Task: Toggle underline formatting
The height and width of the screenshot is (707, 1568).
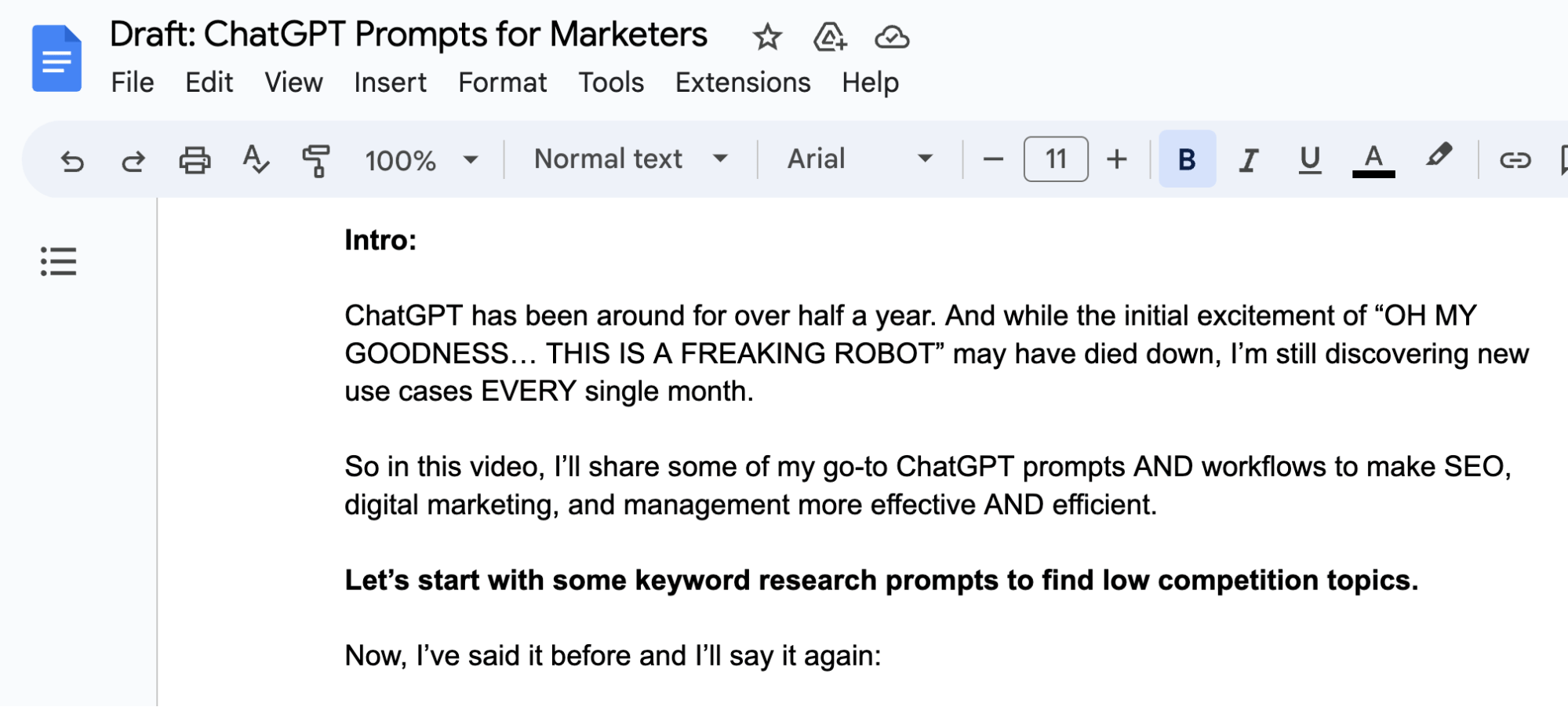Action: pyautogui.click(x=1308, y=159)
